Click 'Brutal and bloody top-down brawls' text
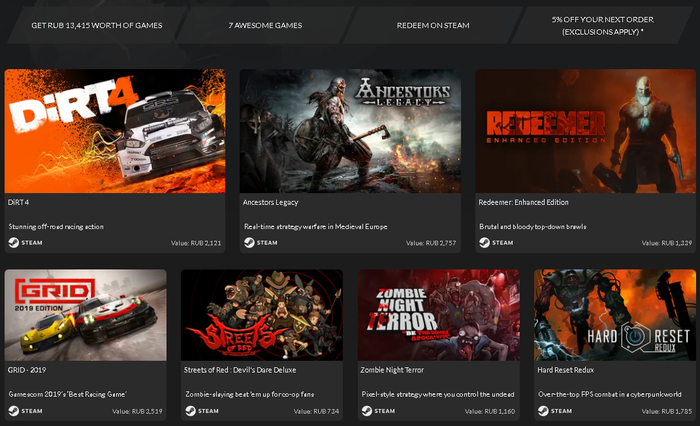 [x=533, y=226]
